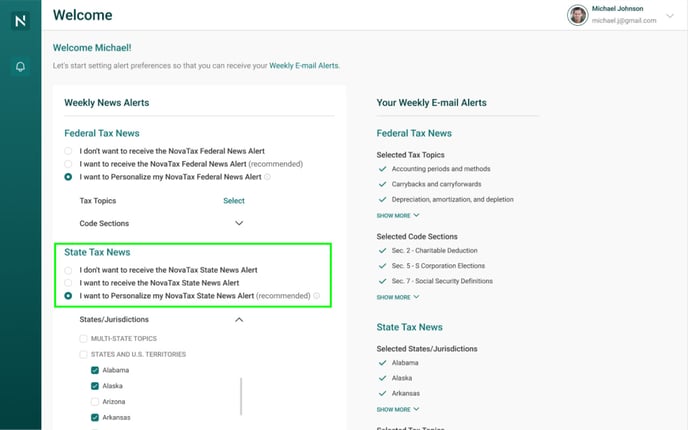688x430 pixels.
Task: Check the States and U.S. Territories checkbox
Action: pos(83,355)
